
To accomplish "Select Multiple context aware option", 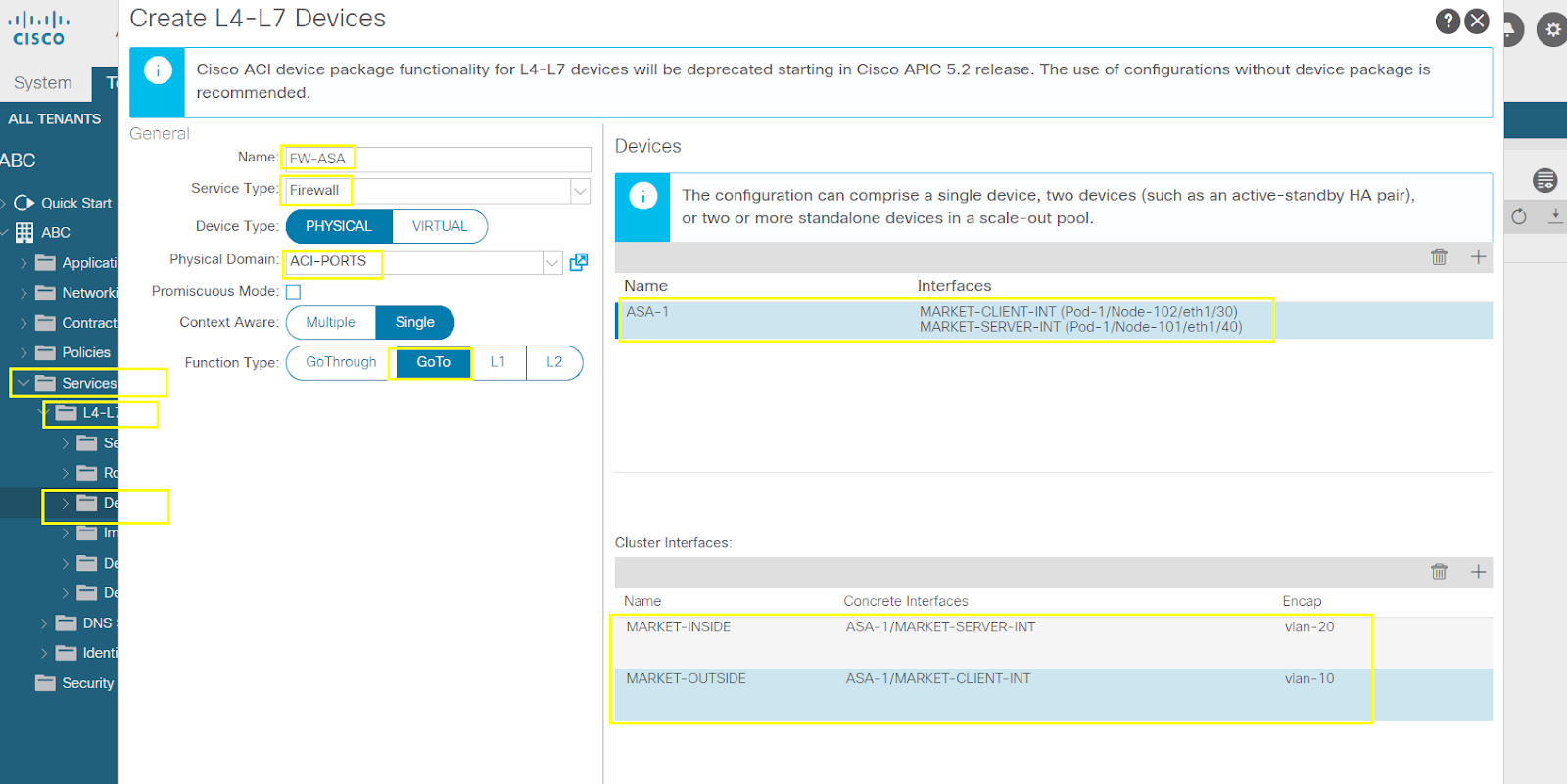I will [330, 322].
